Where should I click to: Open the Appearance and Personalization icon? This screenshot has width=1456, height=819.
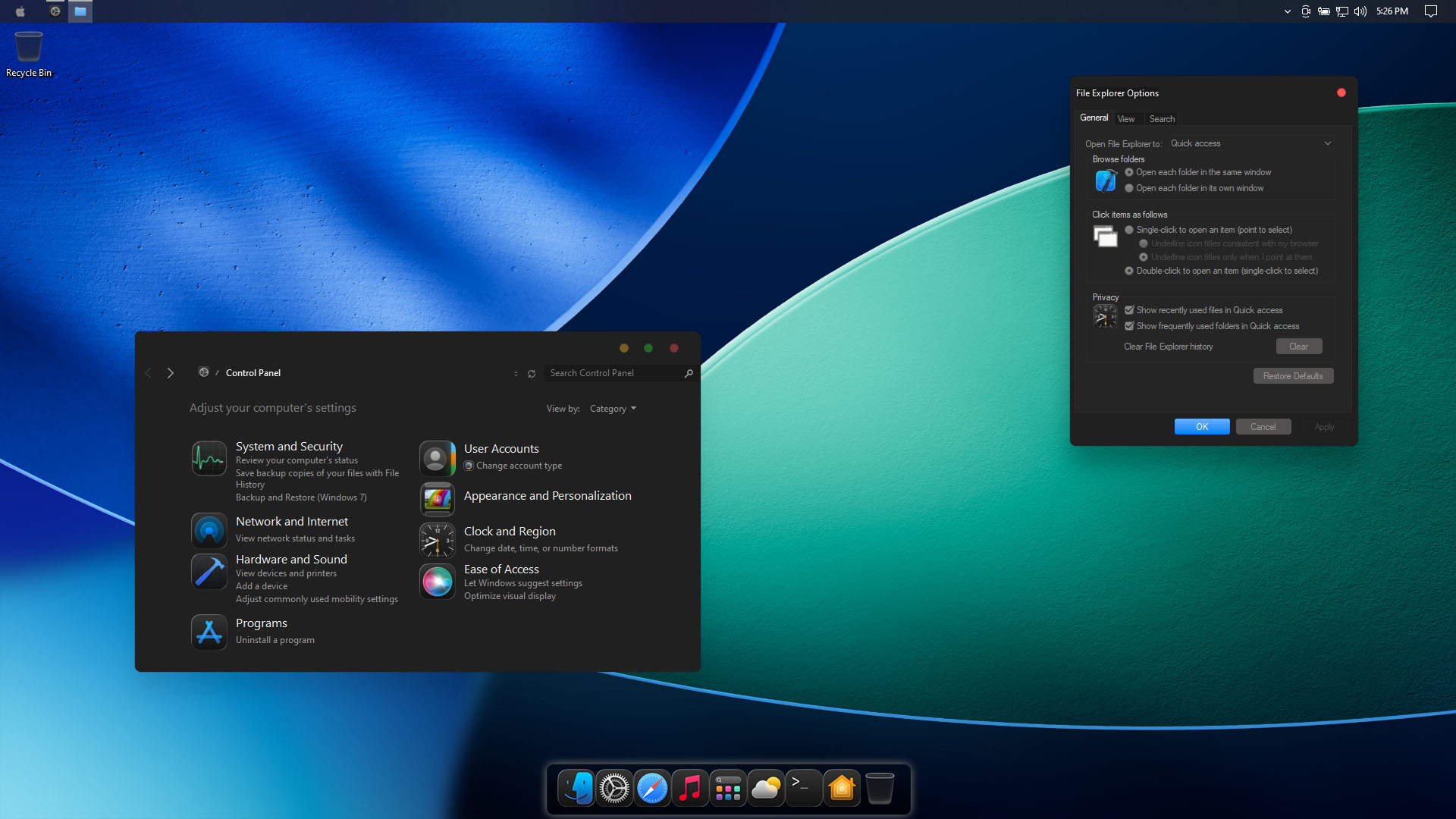(437, 499)
